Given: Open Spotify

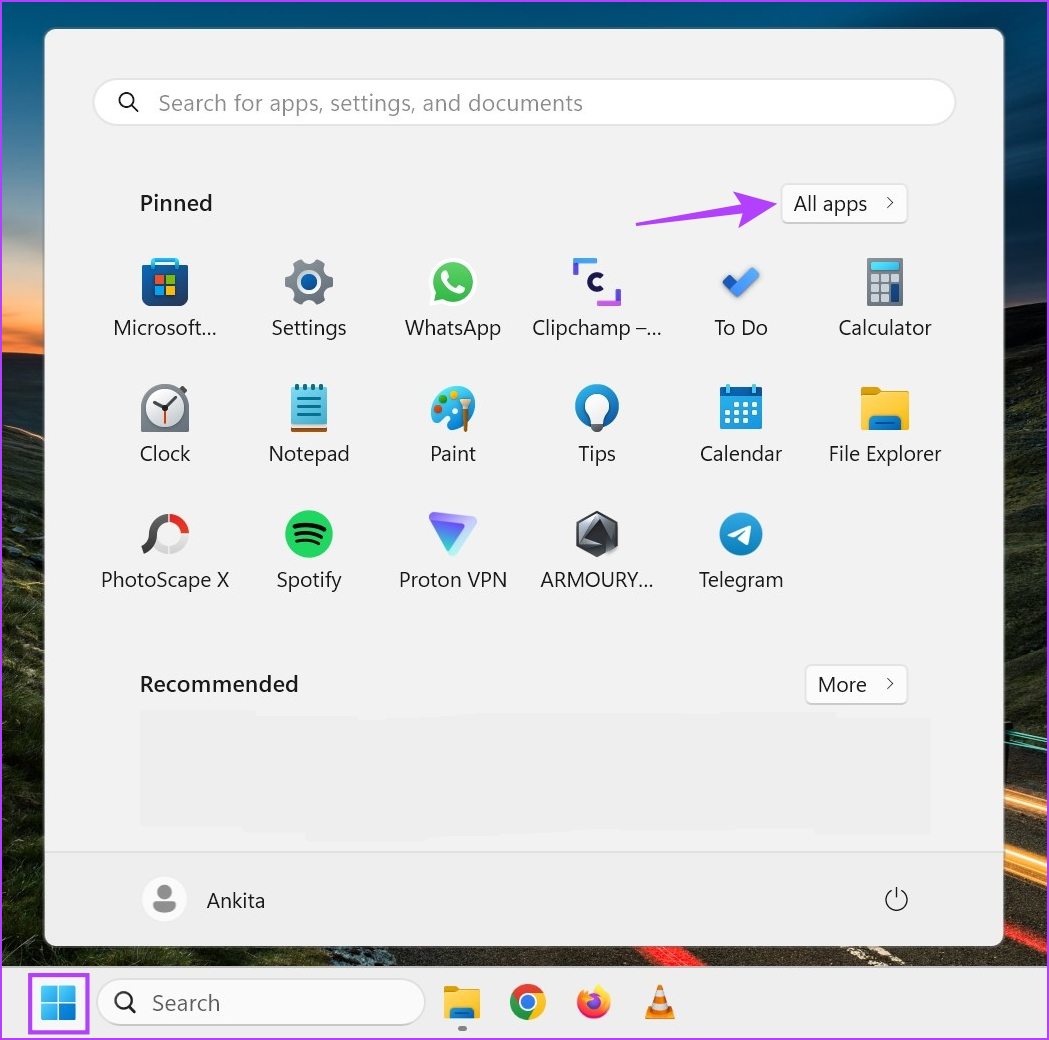Looking at the screenshot, I should click(308, 550).
